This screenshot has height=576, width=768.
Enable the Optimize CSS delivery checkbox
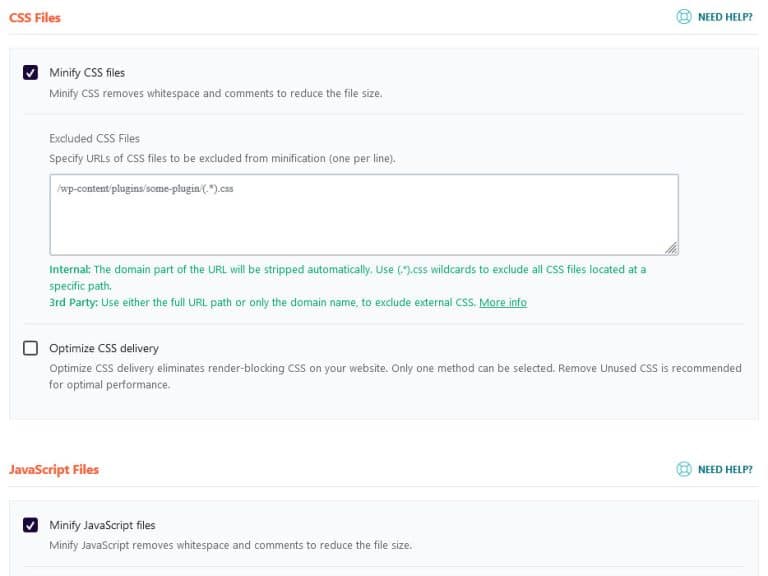(31, 349)
